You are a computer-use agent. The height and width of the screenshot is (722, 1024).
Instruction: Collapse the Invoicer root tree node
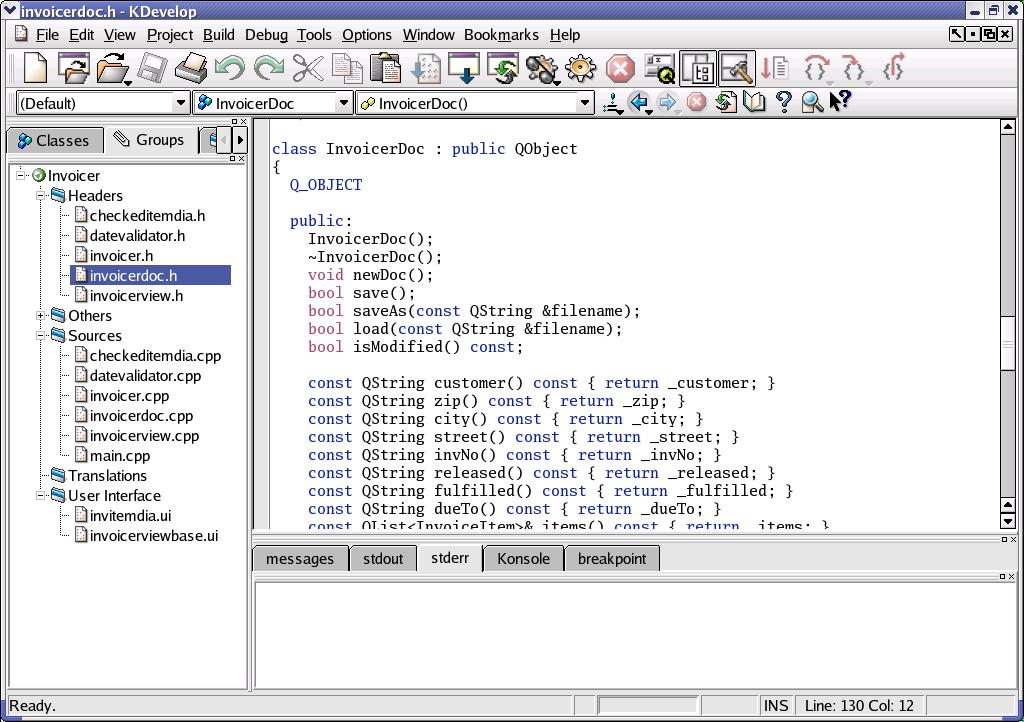20,175
